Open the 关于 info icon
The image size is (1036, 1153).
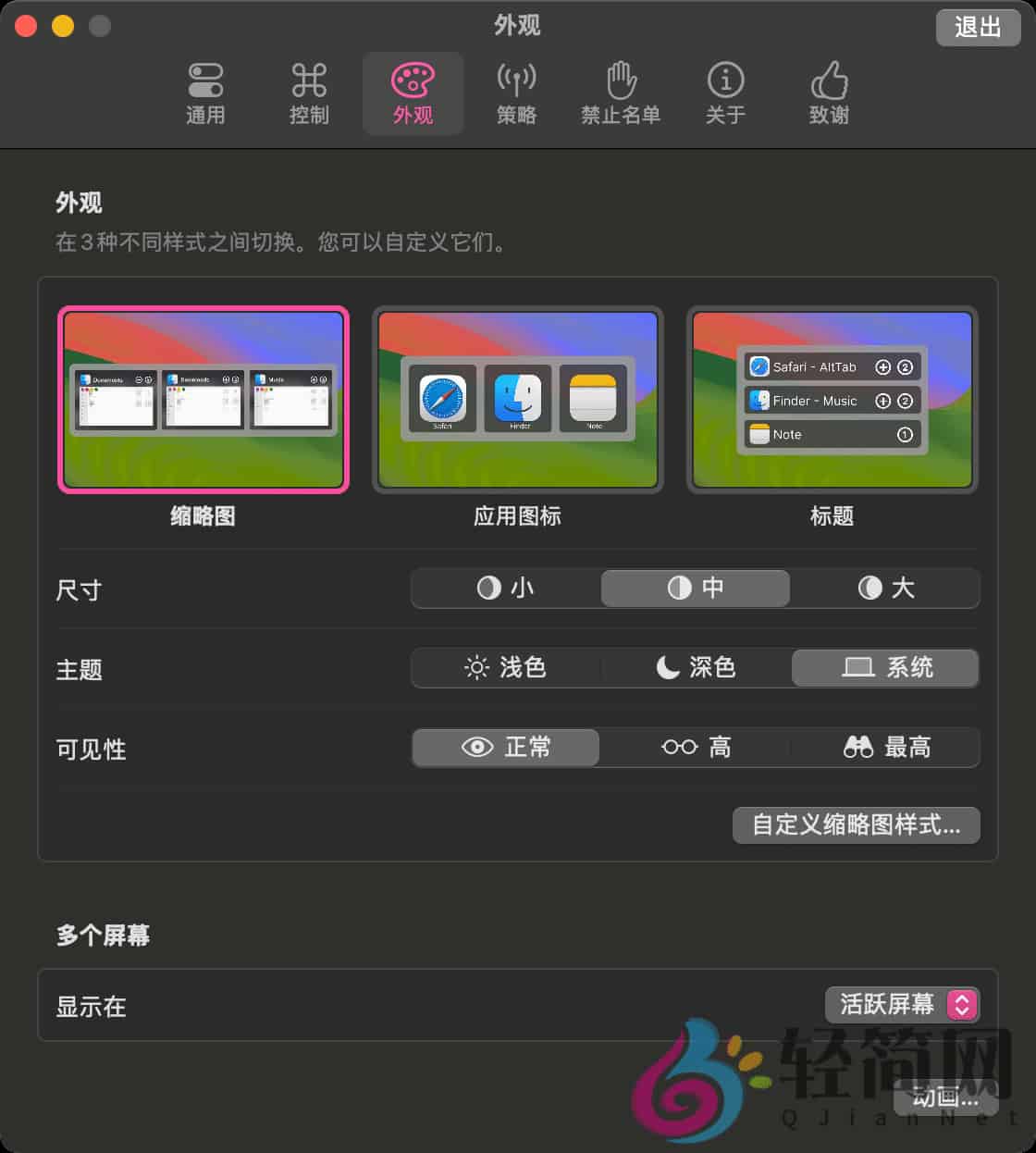point(725,93)
